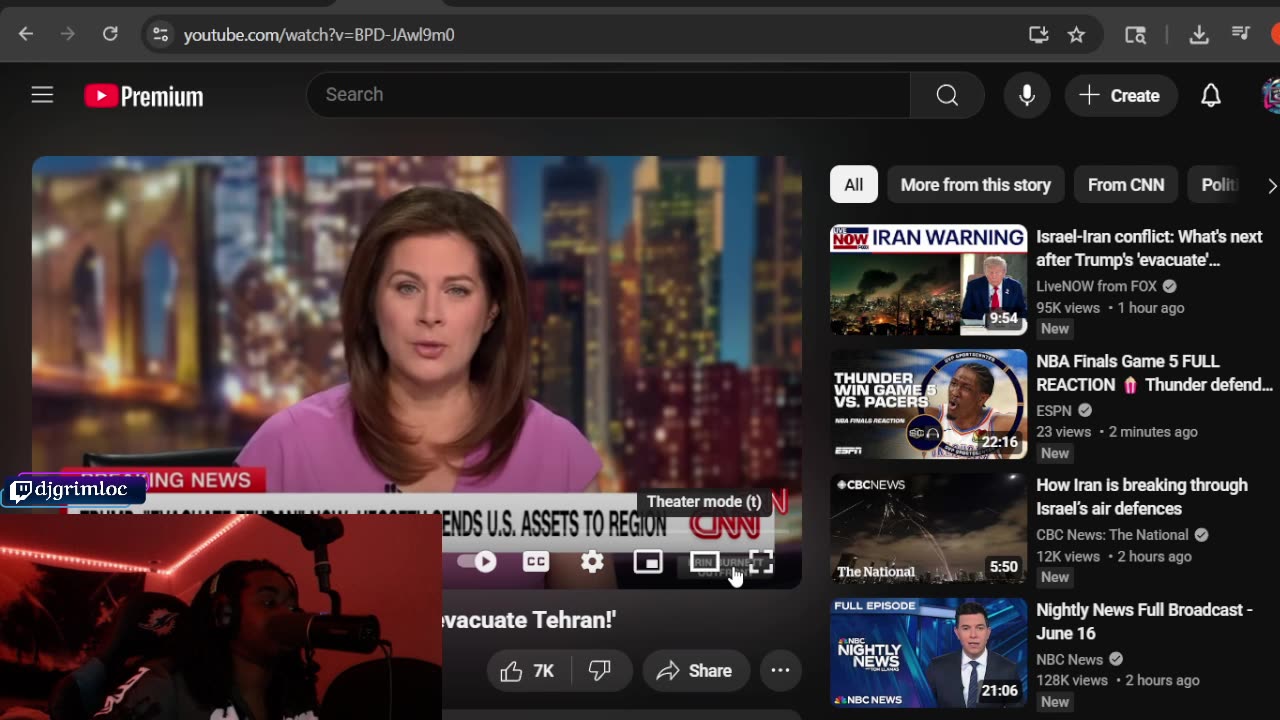Image resolution: width=1280 pixels, height=720 pixels.
Task: Click the "23 views" text
Action: coord(1063,432)
